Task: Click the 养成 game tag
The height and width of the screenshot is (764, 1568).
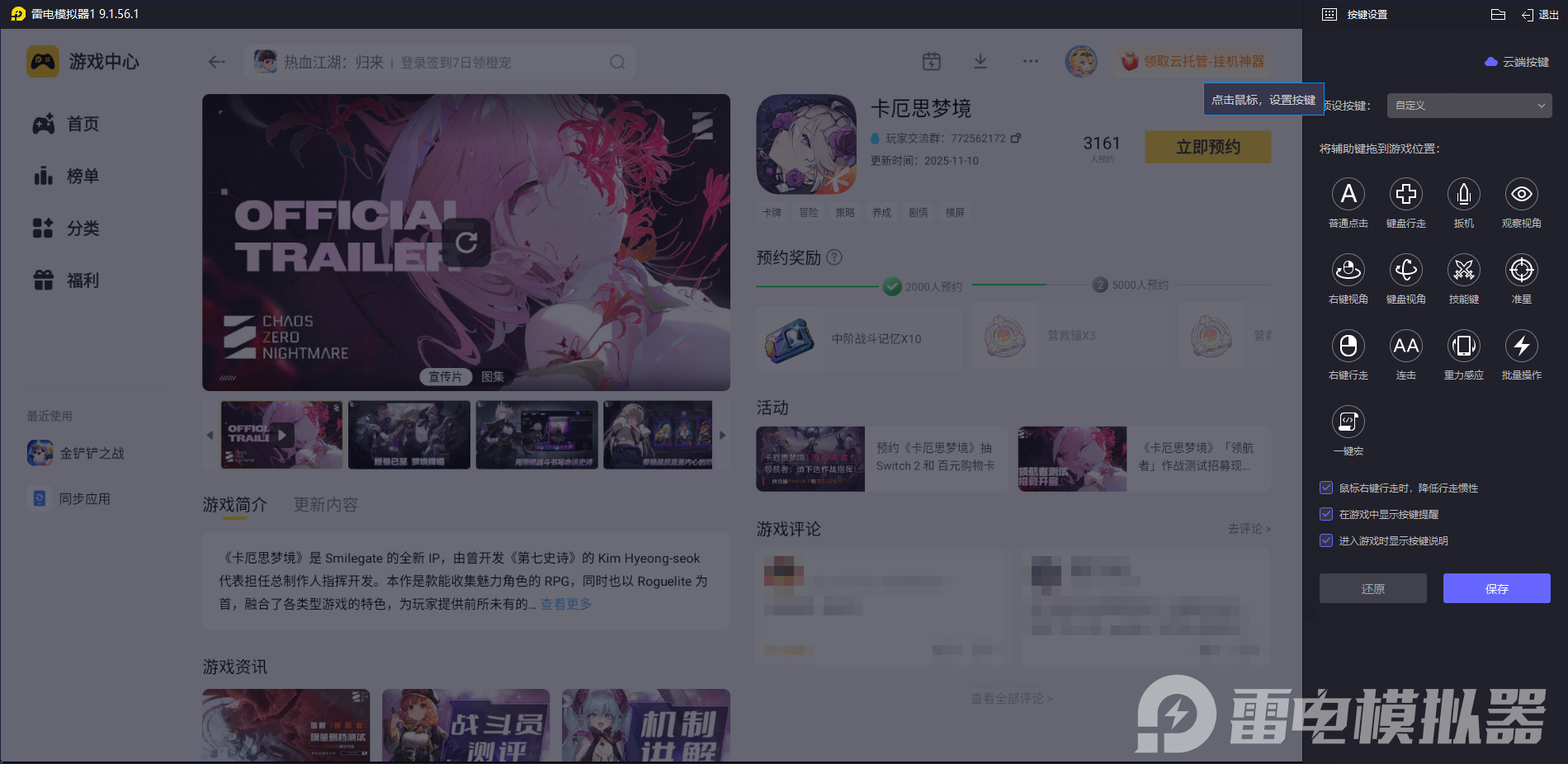Action: pyautogui.click(x=881, y=213)
